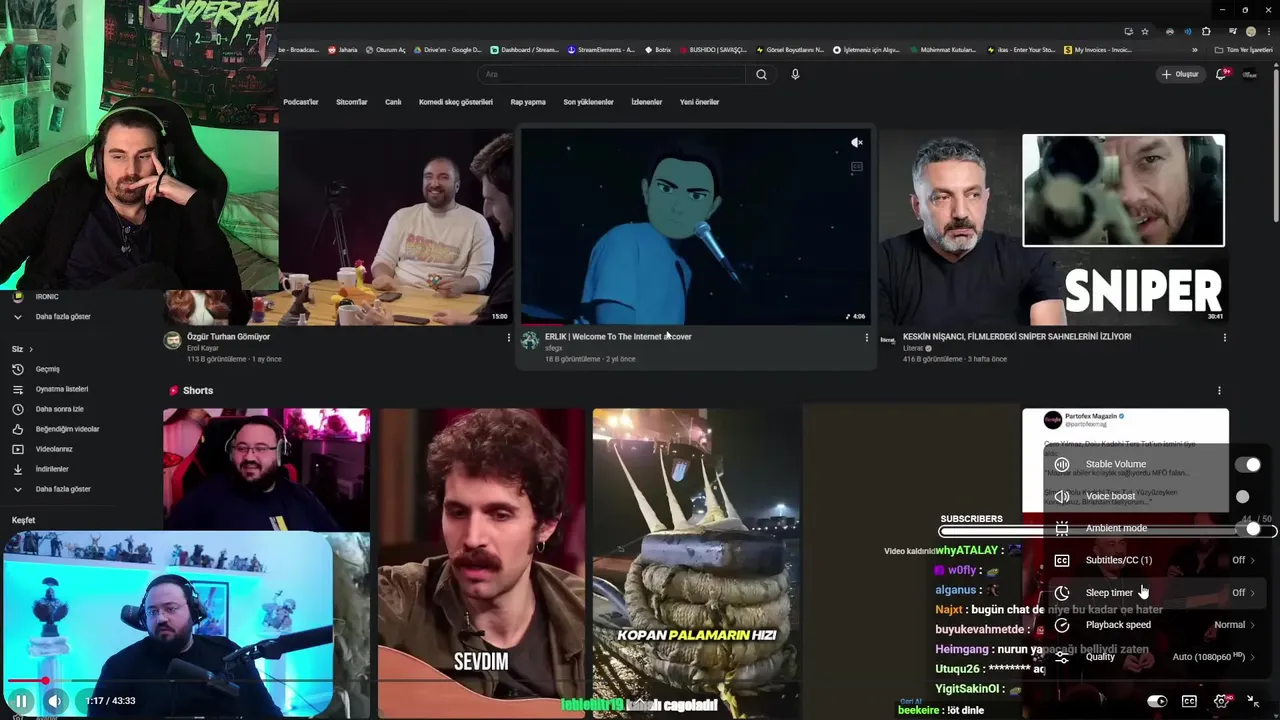The height and width of the screenshot is (720, 1280).
Task: Select the Komedi skeç gösterileri chip
Action: point(456,102)
